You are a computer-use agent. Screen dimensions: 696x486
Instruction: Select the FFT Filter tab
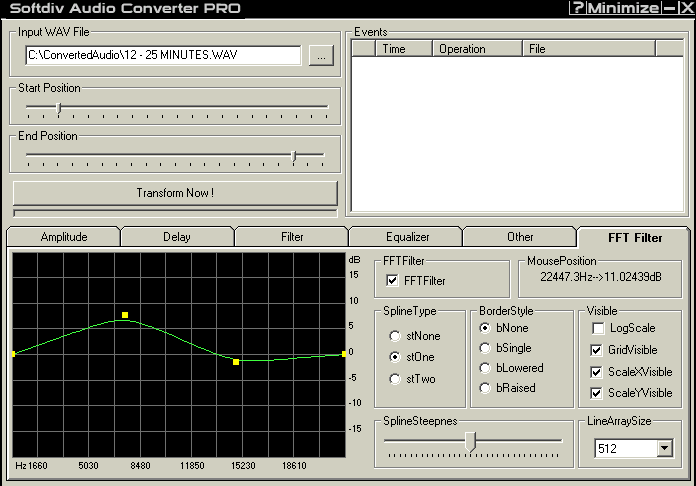click(x=635, y=237)
